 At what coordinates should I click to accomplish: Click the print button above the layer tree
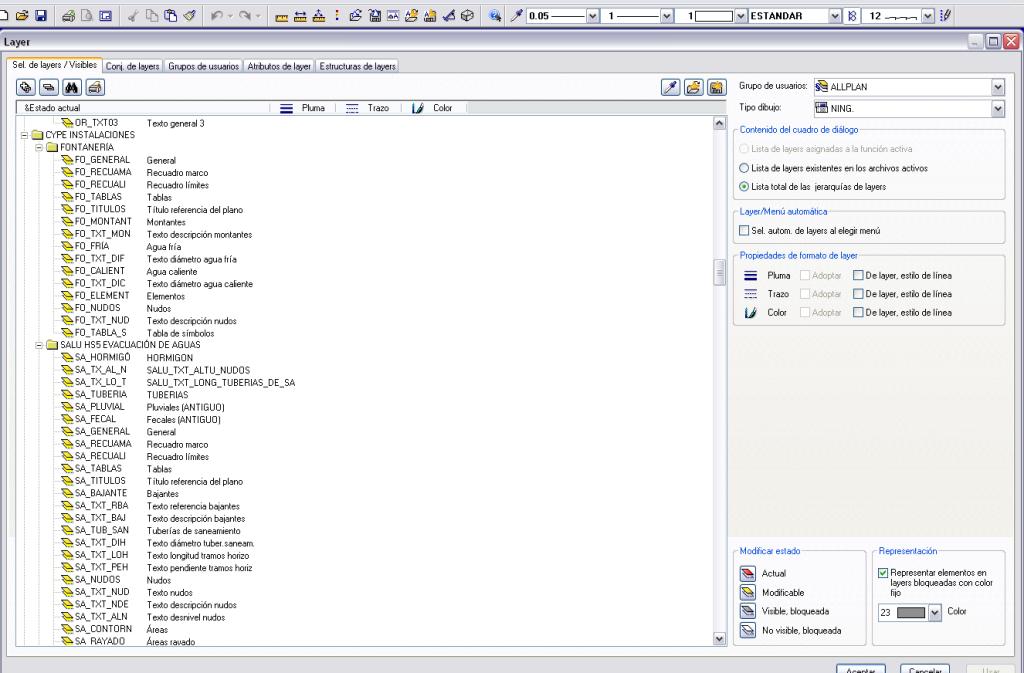[x=95, y=87]
